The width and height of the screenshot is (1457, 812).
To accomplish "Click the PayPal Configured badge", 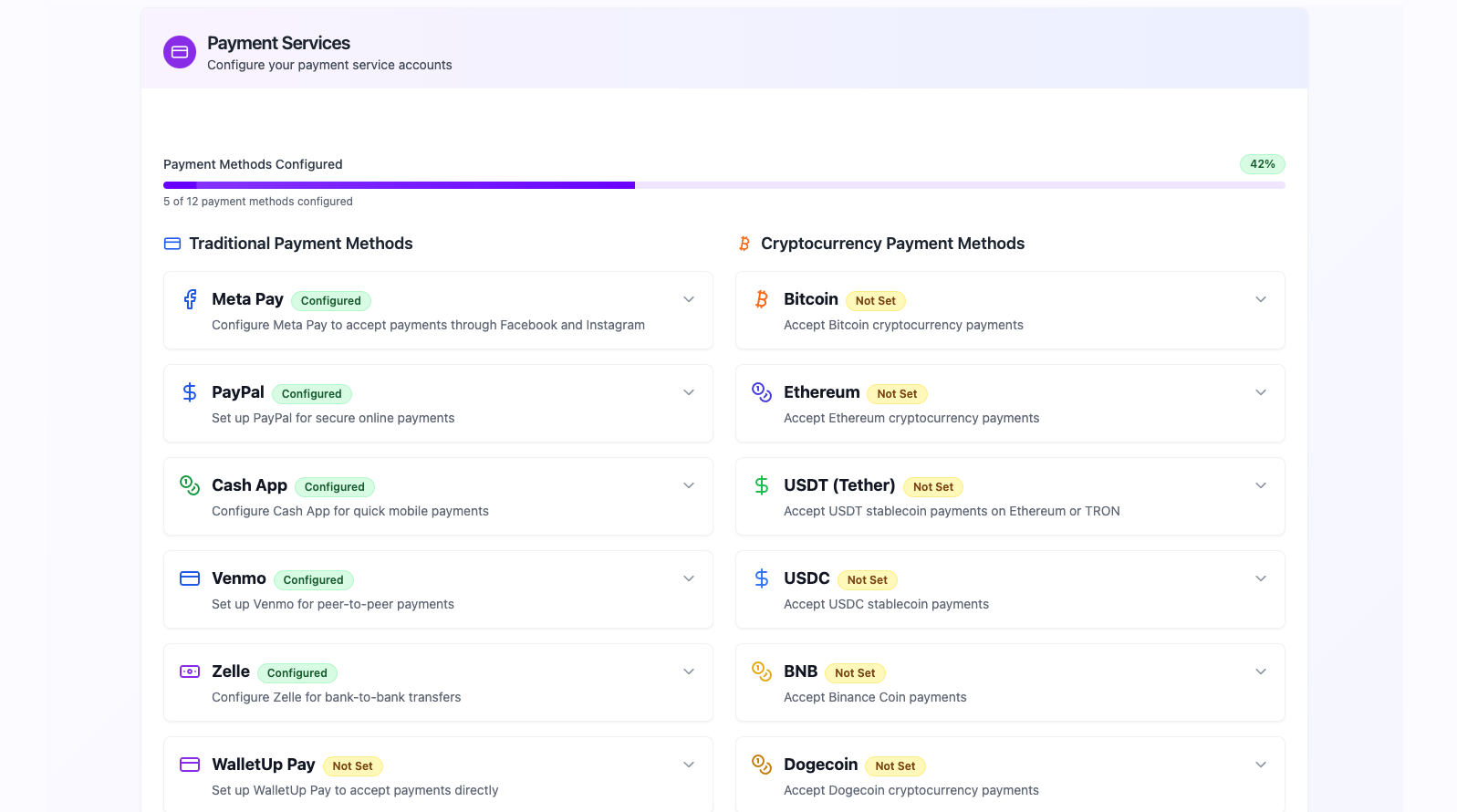I will pyautogui.click(x=312, y=394).
